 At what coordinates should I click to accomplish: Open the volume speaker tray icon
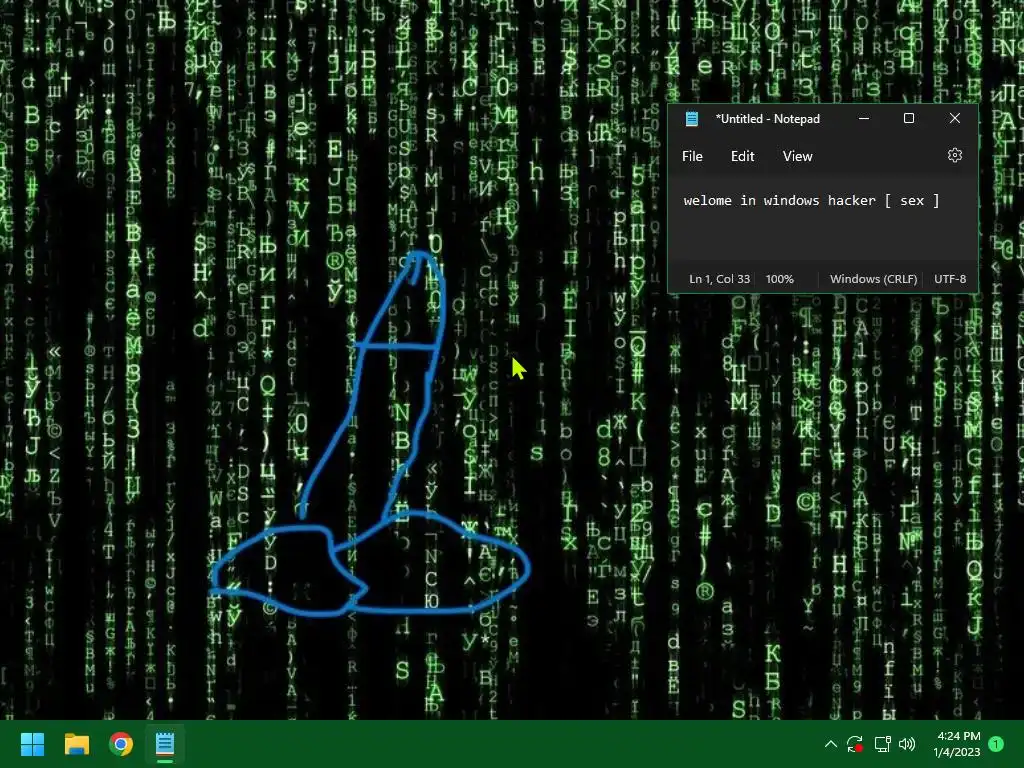click(x=907, y=744)
